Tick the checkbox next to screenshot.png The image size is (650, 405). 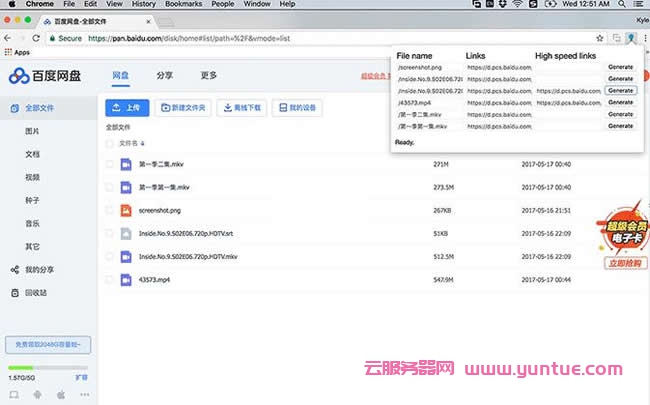[109, 210]
